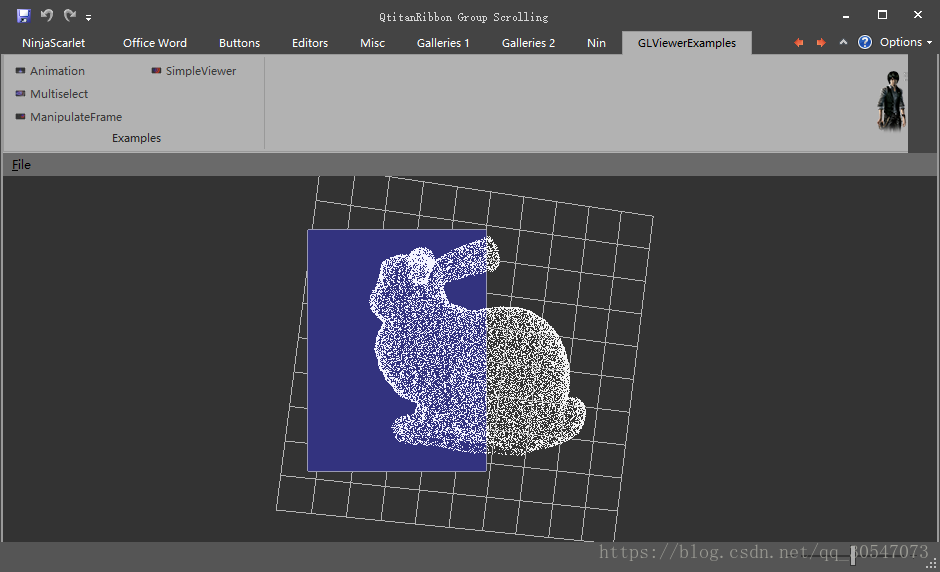Launch the SimpleViewer example
The image size is (940, 572).
(x=194, y=71)
